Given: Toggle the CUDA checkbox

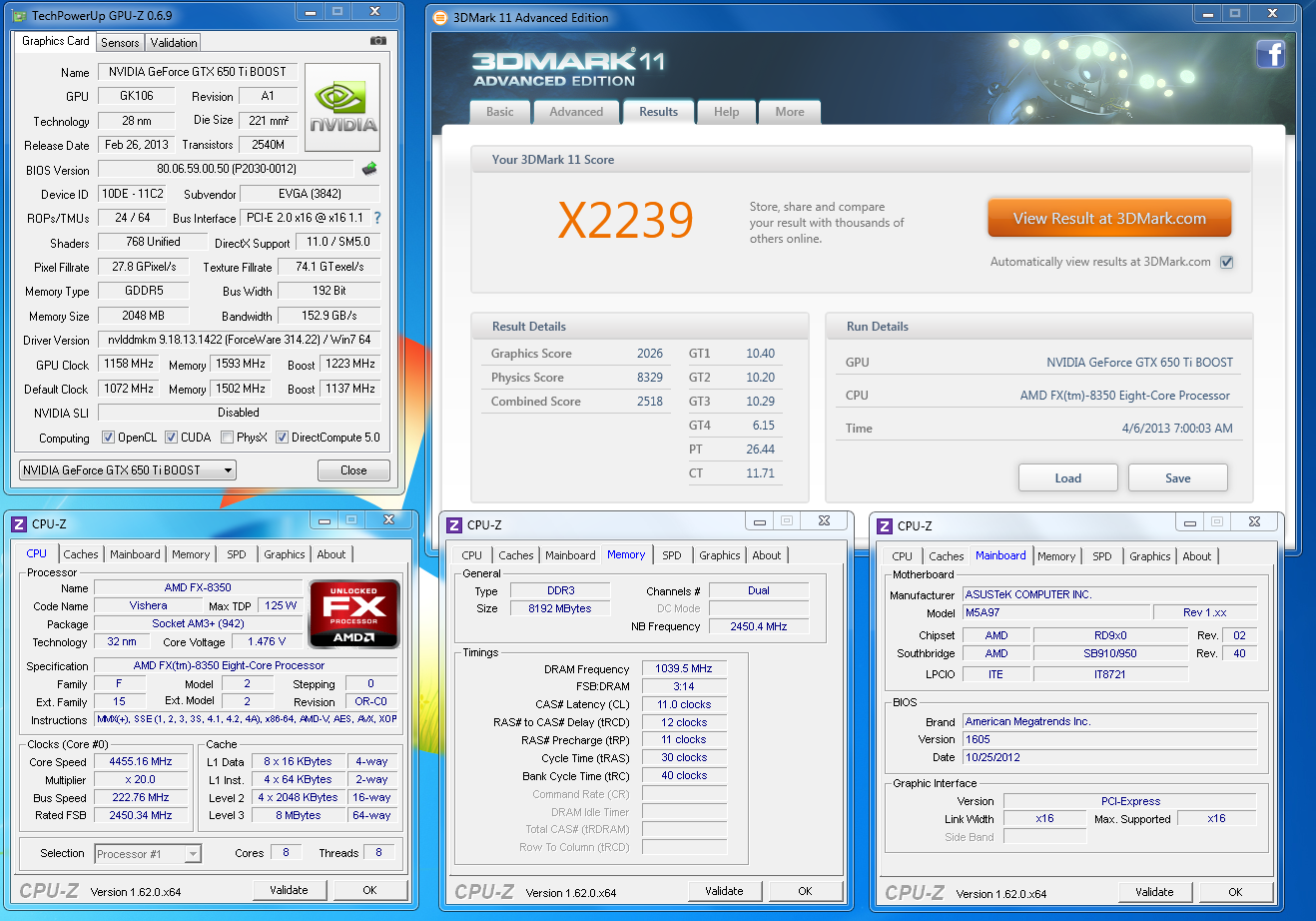Looking at the screenshot, I should pyautogui.click(x=171, y=438).
